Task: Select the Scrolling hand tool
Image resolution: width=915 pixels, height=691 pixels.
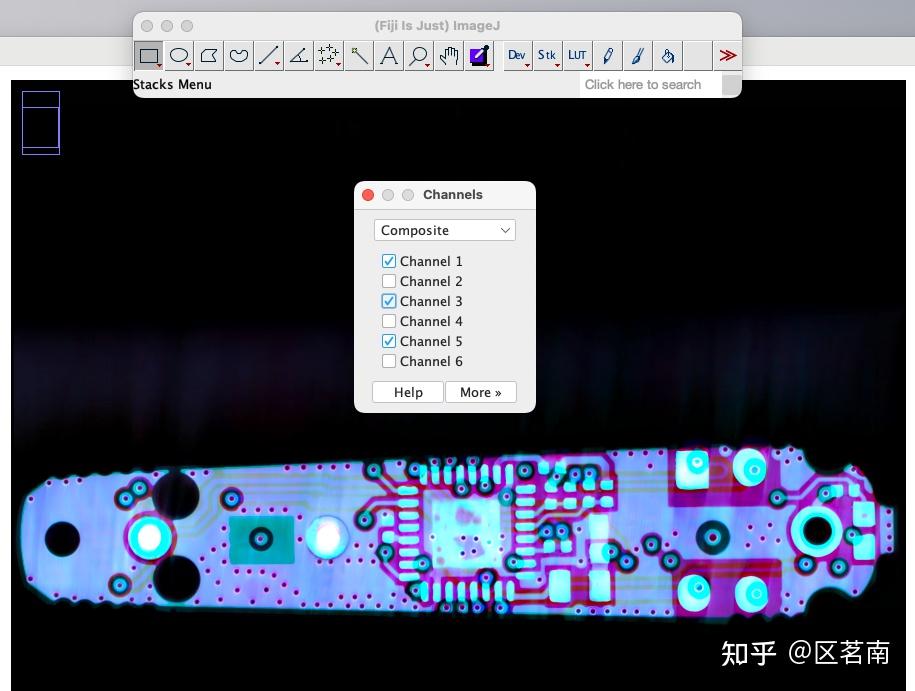Action: click(x=448, y=55)
